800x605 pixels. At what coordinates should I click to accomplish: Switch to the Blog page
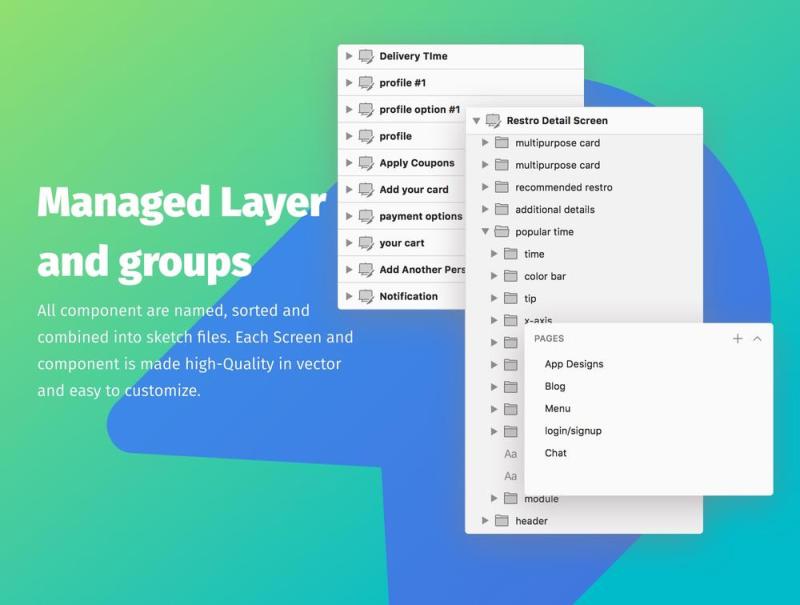555,386
